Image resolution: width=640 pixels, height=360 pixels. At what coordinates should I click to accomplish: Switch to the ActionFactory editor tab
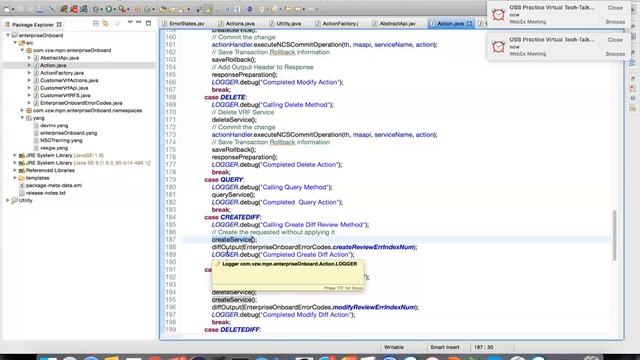click(x=337, y=24)
